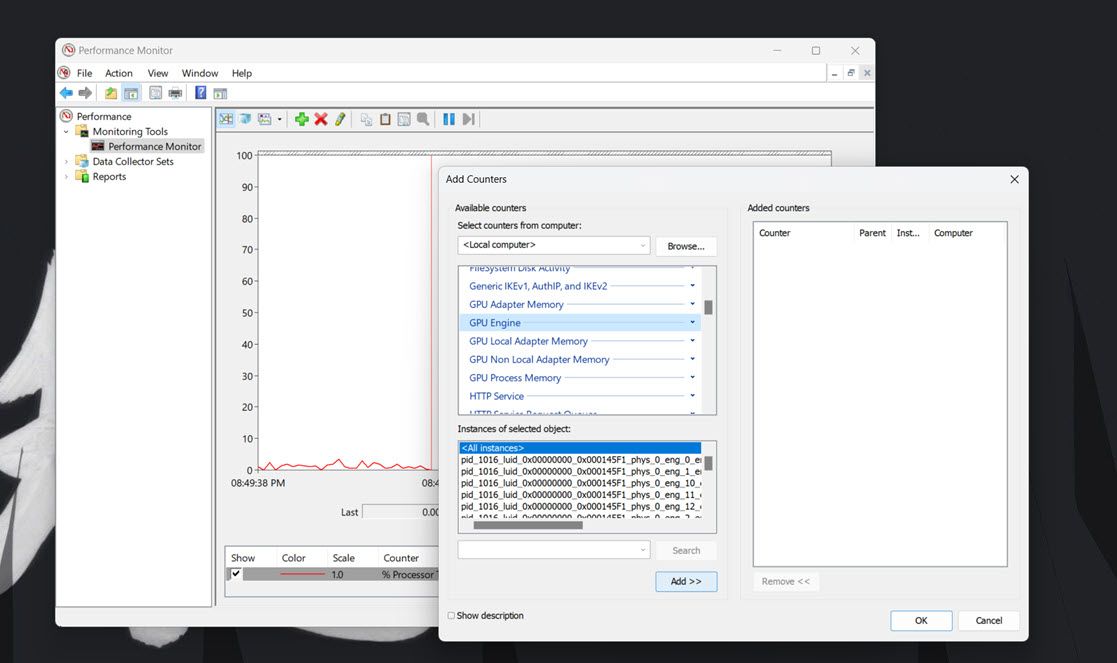Viewport: 1117px width, 663px height.
Task: Expand GPU Adapter Memory counter group
Action: [692, 304]
